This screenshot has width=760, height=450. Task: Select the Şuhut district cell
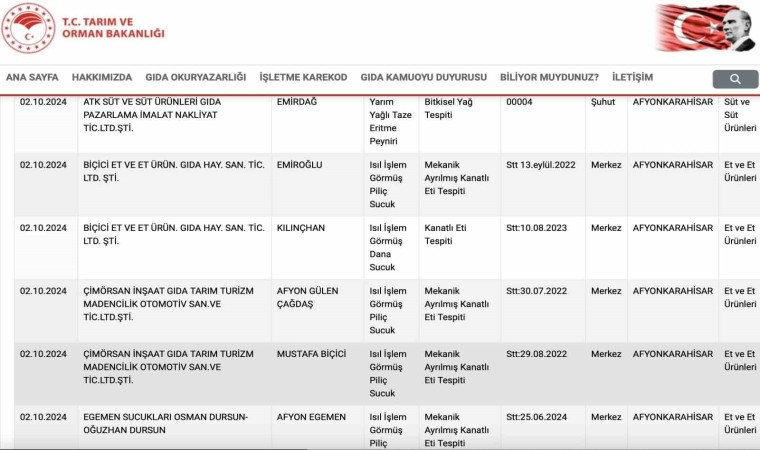pos(603,102)
